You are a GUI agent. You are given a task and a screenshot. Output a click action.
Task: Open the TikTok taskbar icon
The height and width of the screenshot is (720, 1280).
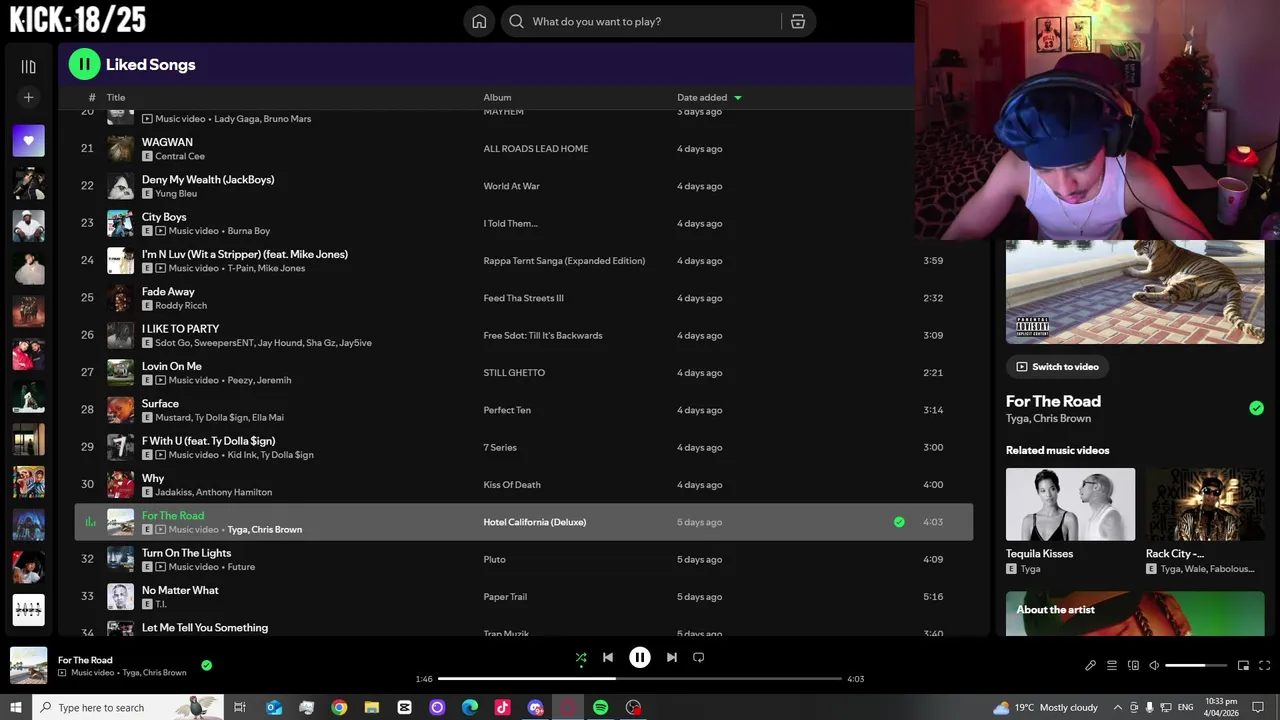point(502,707)
